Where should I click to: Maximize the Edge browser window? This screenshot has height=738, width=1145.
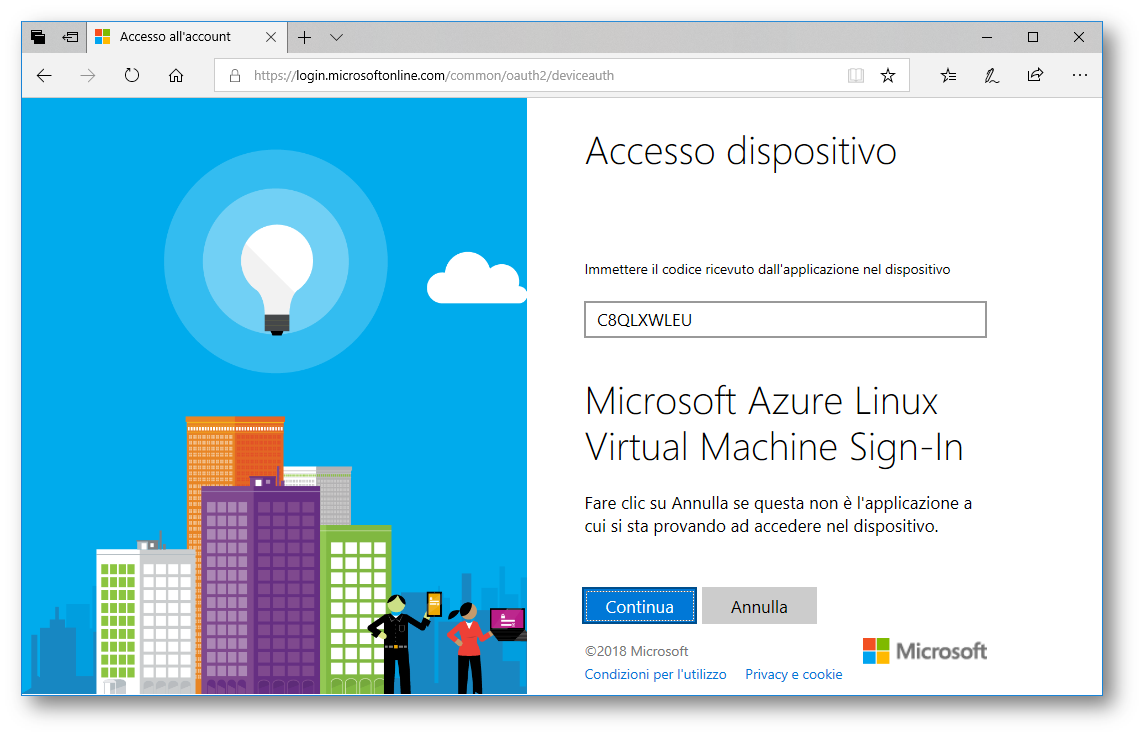tap(1033, 37)
